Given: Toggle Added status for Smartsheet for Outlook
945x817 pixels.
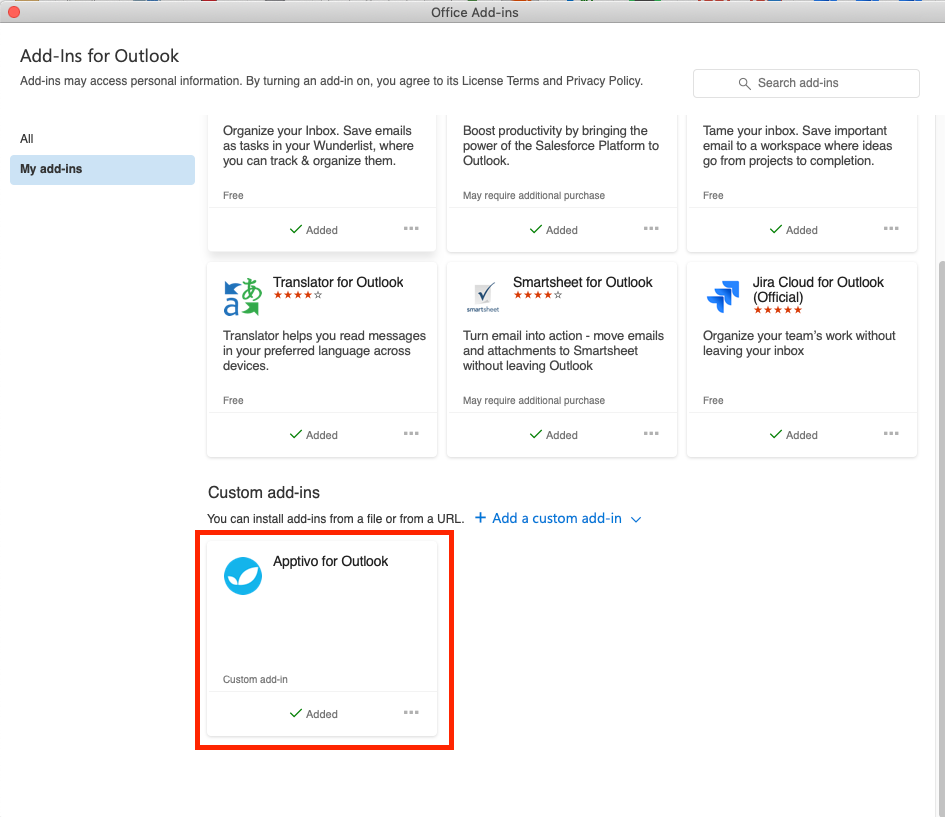Looking at the screenshot, I should click(x=553, y=435).
